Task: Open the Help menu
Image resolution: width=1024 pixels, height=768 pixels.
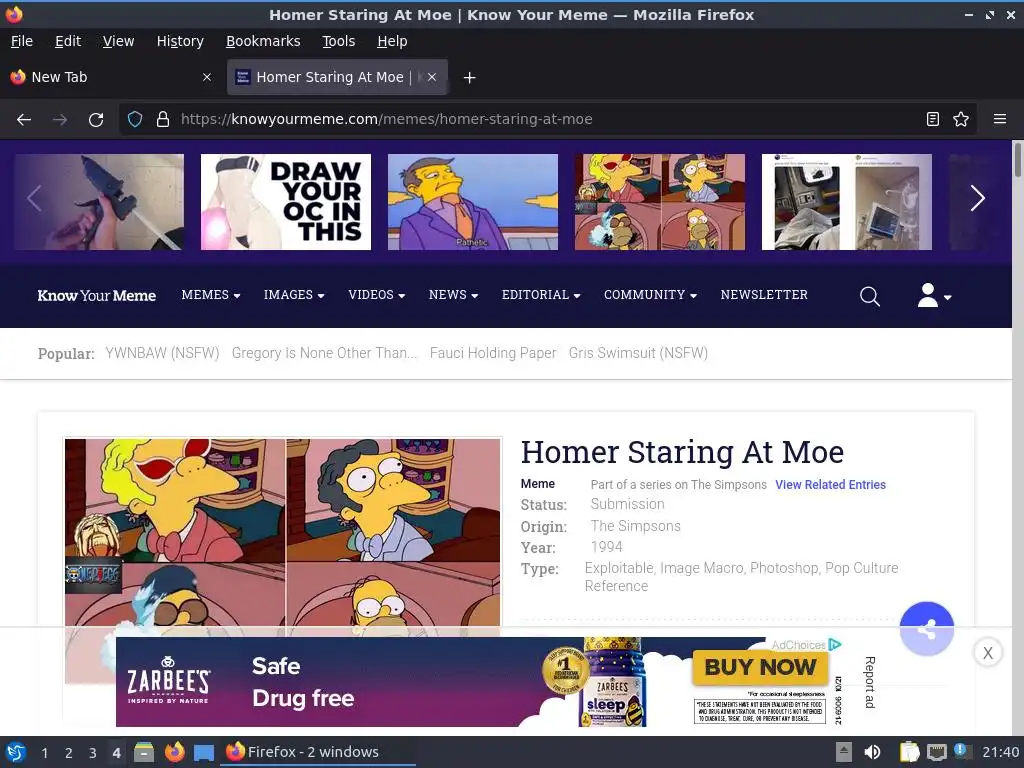Action: (x=392, y=41)
